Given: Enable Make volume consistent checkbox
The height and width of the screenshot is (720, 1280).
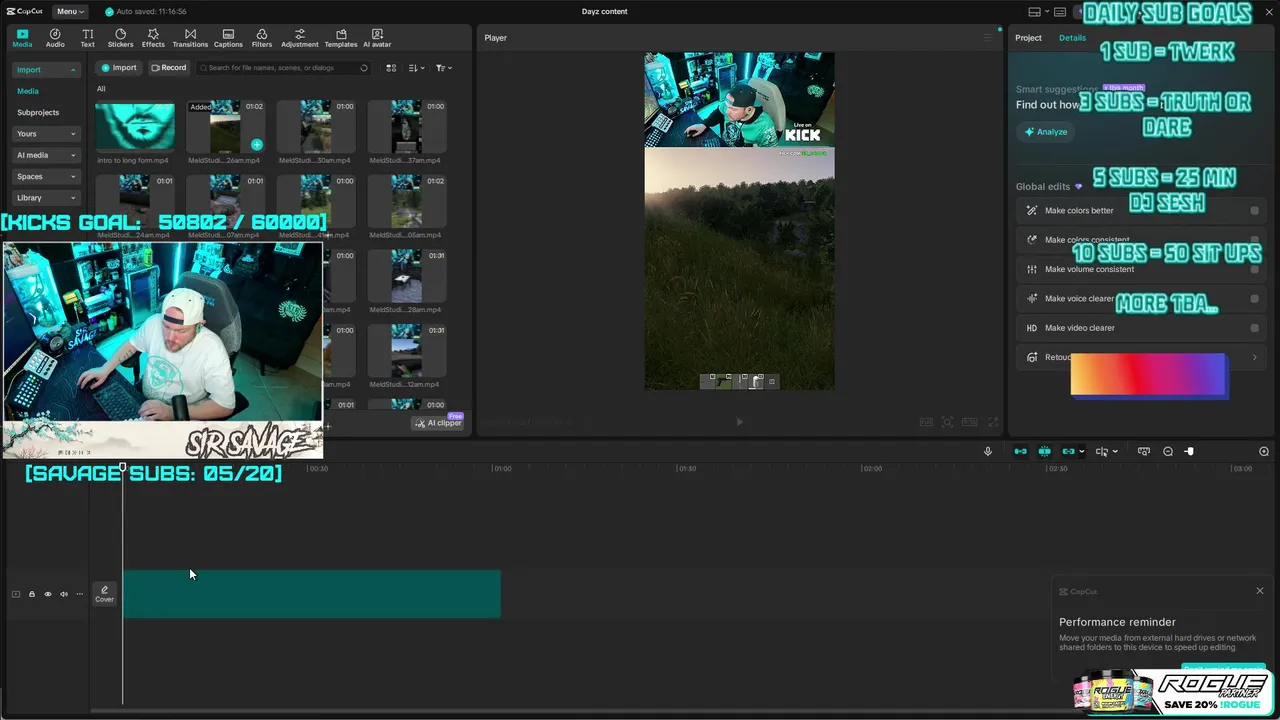Looking at the screenshot, I should click(1255, 269).
